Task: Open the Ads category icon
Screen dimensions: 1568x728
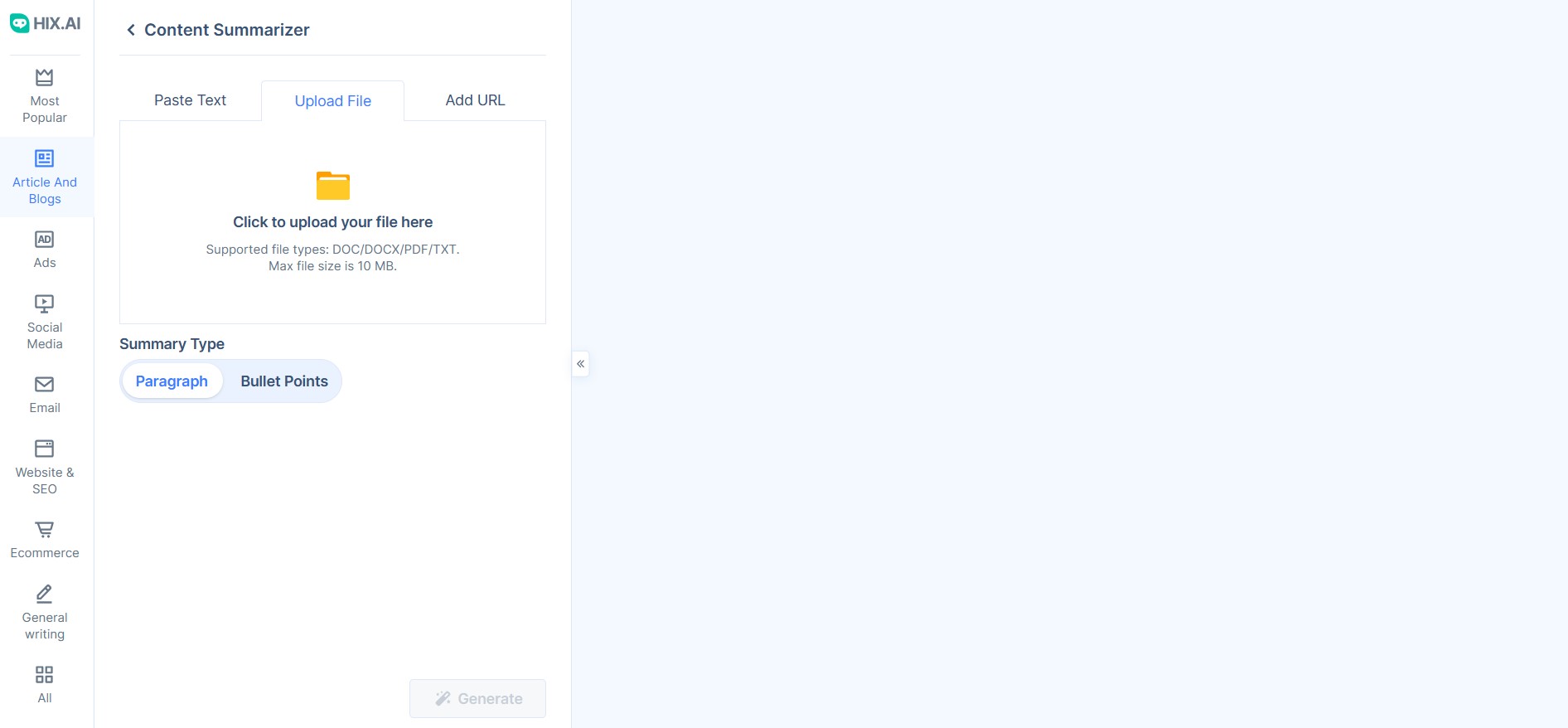Action: [45, 240]
